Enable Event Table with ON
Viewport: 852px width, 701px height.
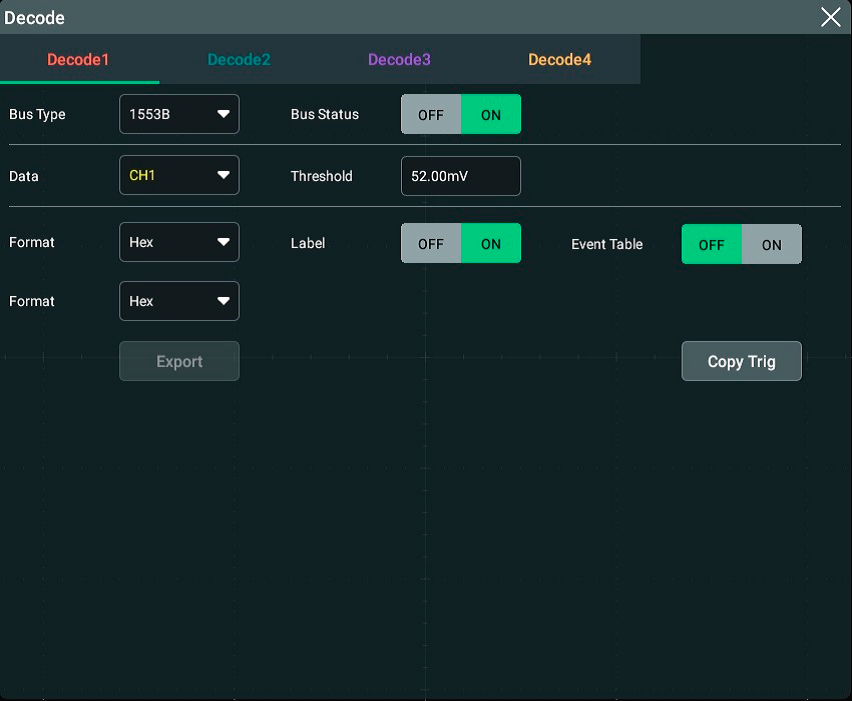click(771, 245)
